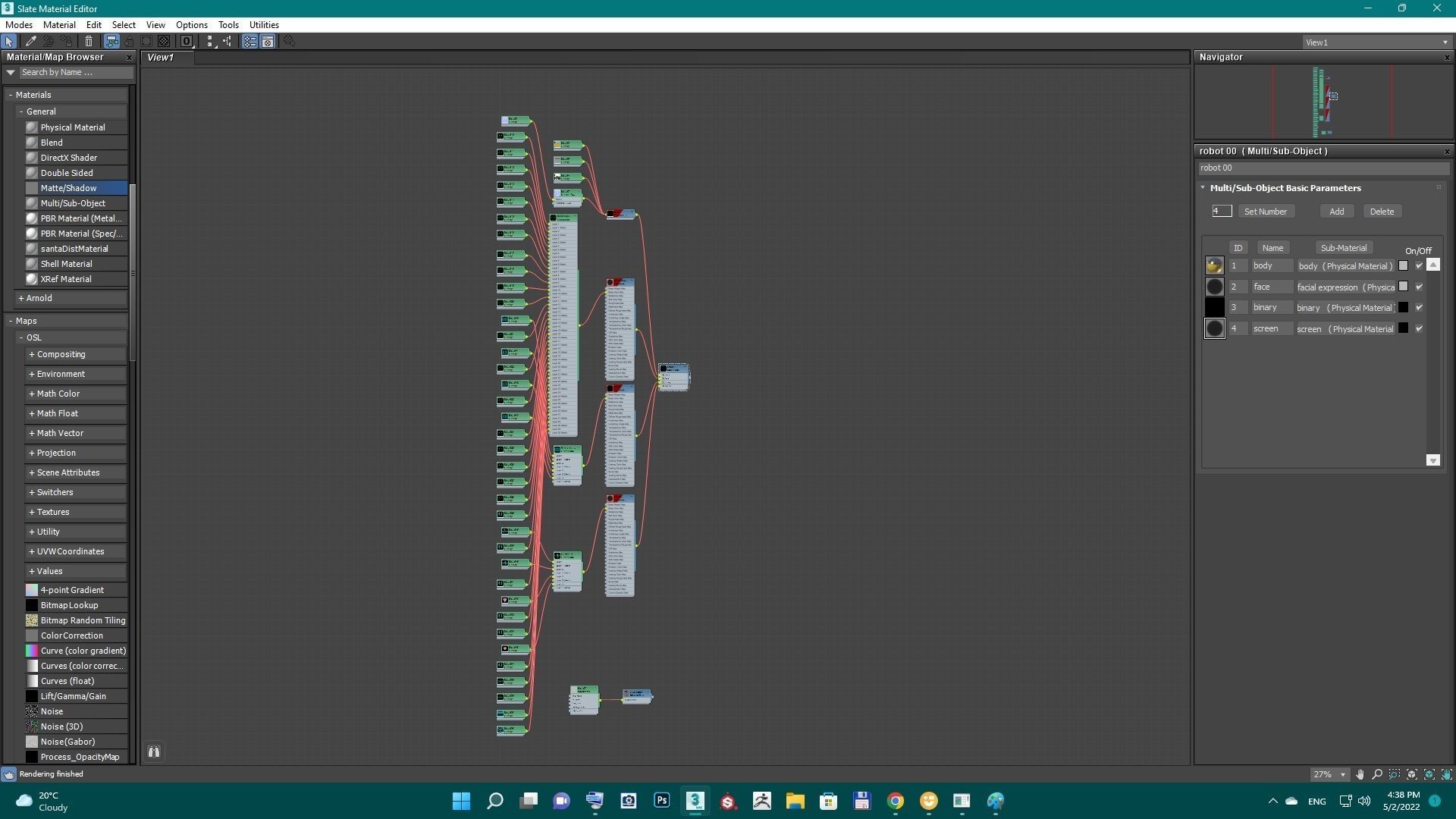Switch to the View1 tab

click(160, 58)
